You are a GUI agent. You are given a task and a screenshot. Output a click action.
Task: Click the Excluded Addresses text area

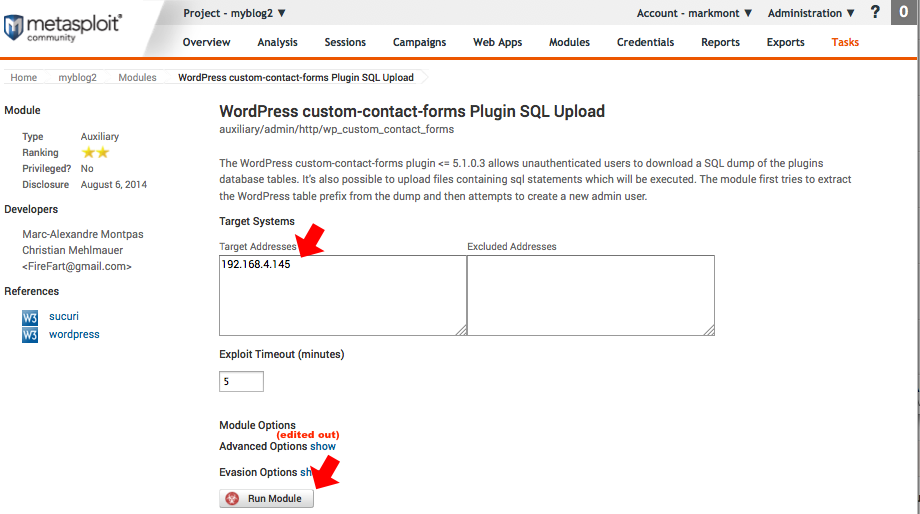[590, 295]
